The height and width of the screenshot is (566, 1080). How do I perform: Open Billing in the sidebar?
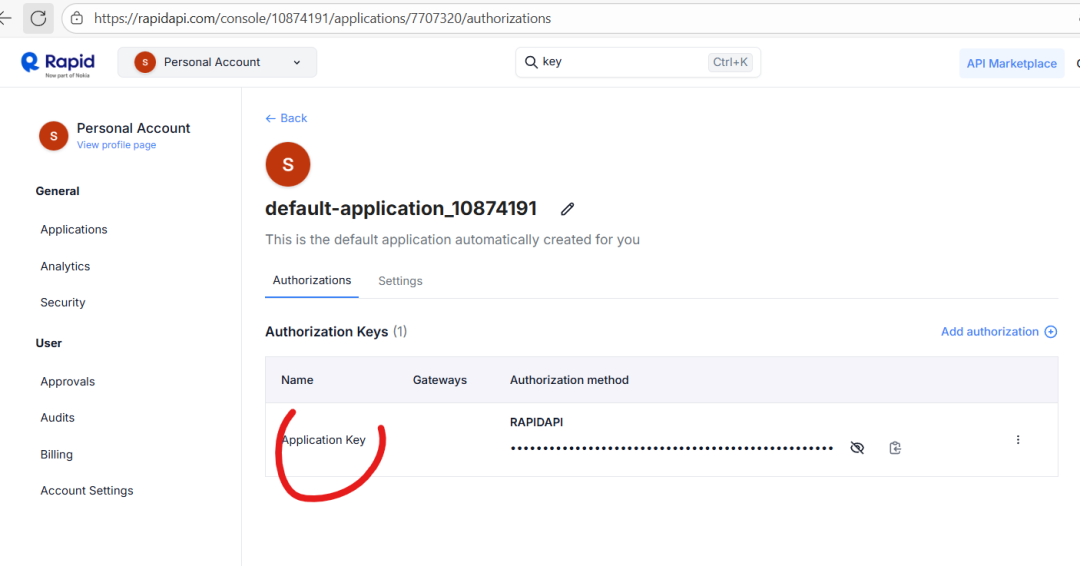coord(56,454)
